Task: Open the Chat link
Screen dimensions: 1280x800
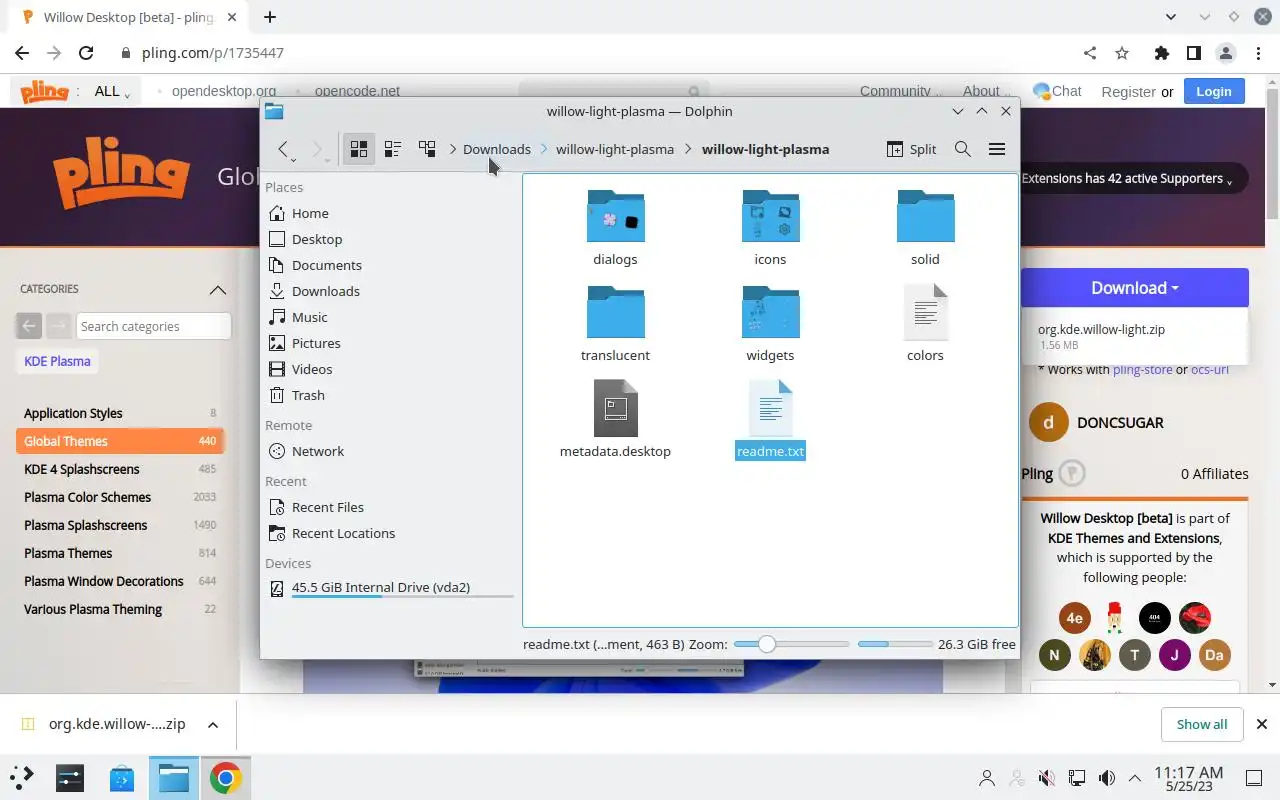Action: (1057, 91)
